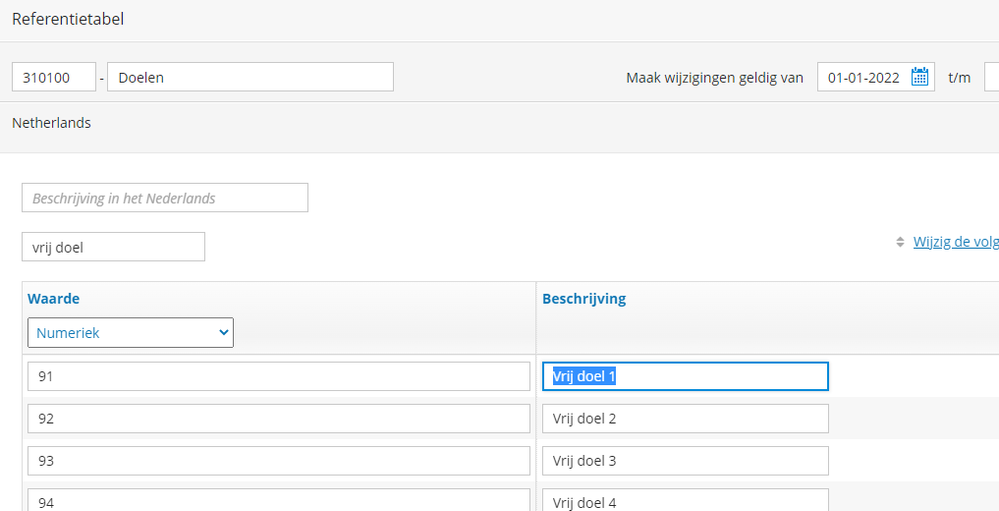The width and height of the screenshot is (999, 511).
Task: Open the Numeriek value type dropdown
Action: point(130,333)
